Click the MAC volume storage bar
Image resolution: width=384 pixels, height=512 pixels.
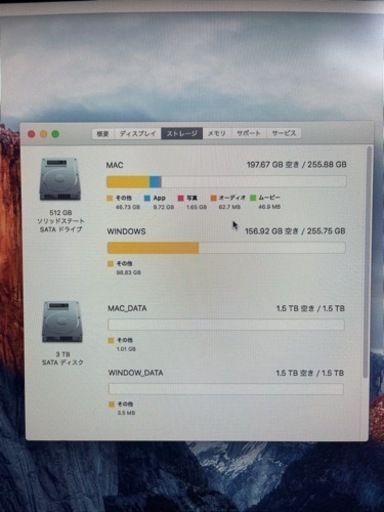(x=226, y=182)
